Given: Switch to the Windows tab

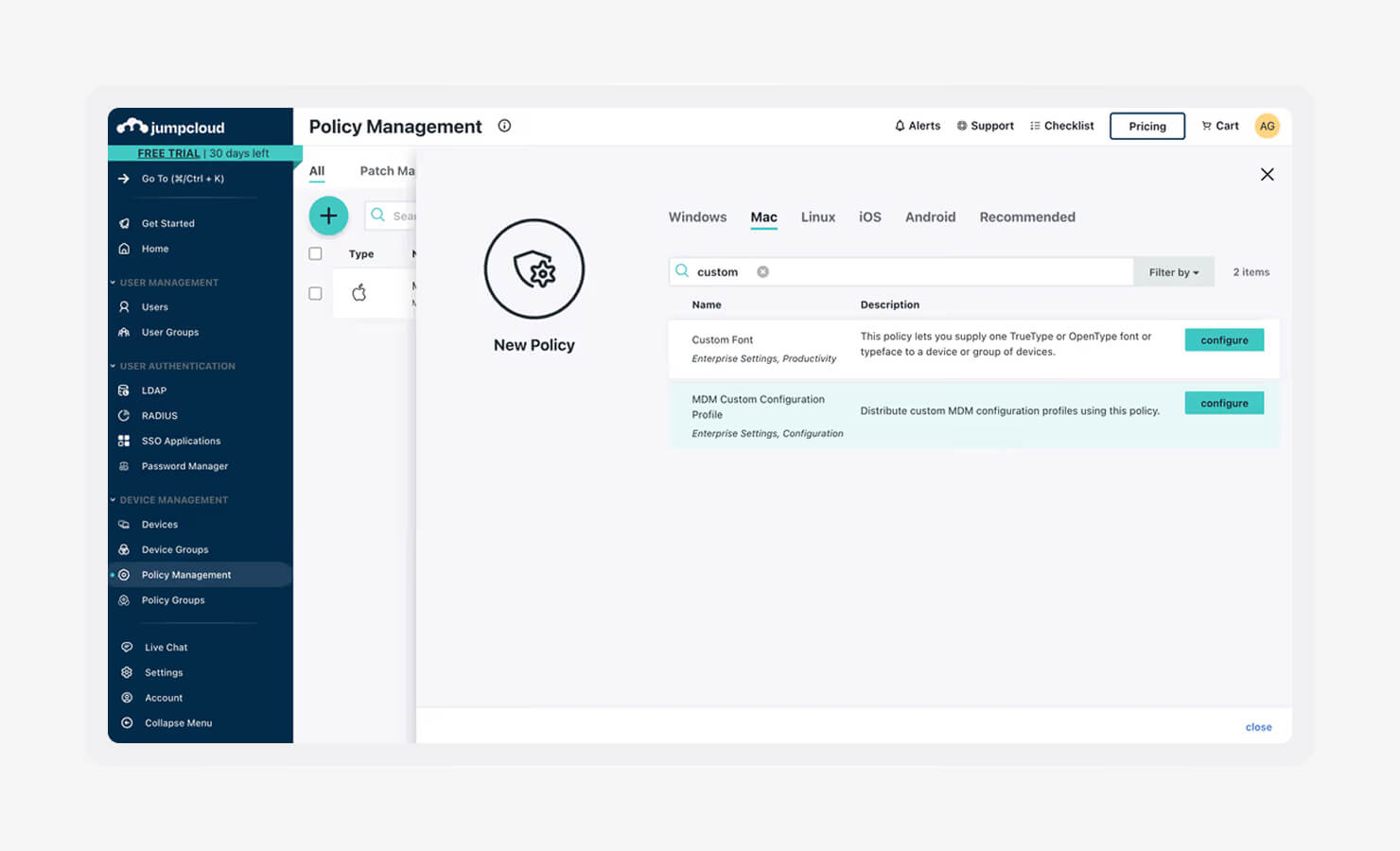Looking at the screenshot, I should click(698, 217).
